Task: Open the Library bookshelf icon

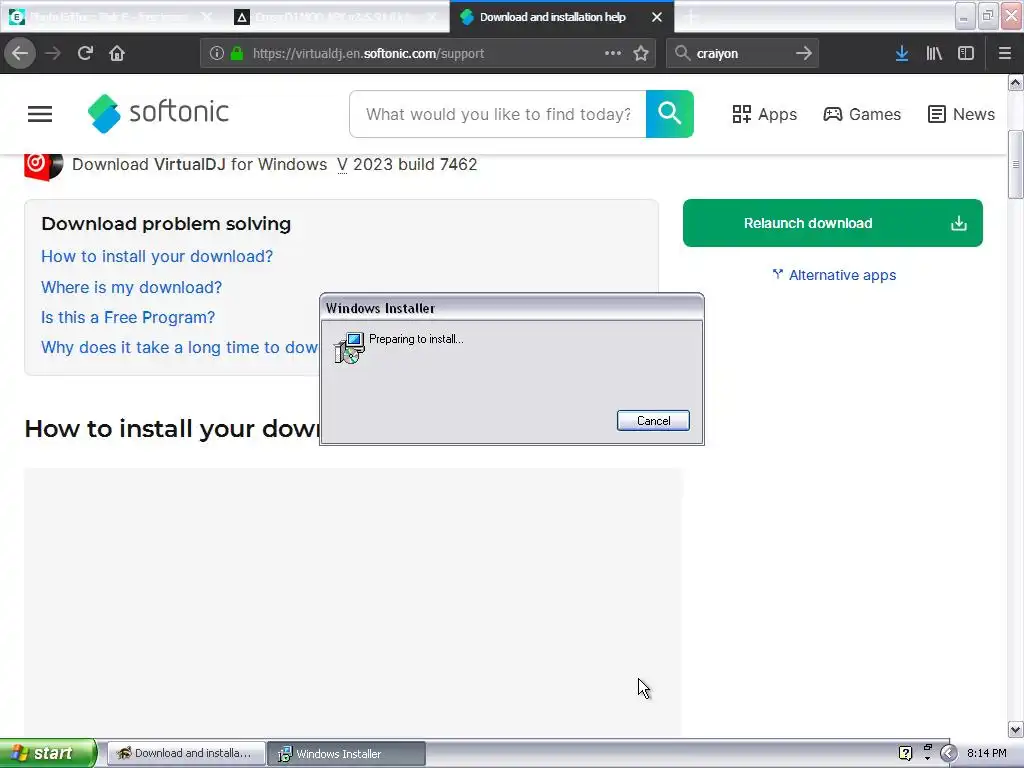Action: [x=934, y=53]
